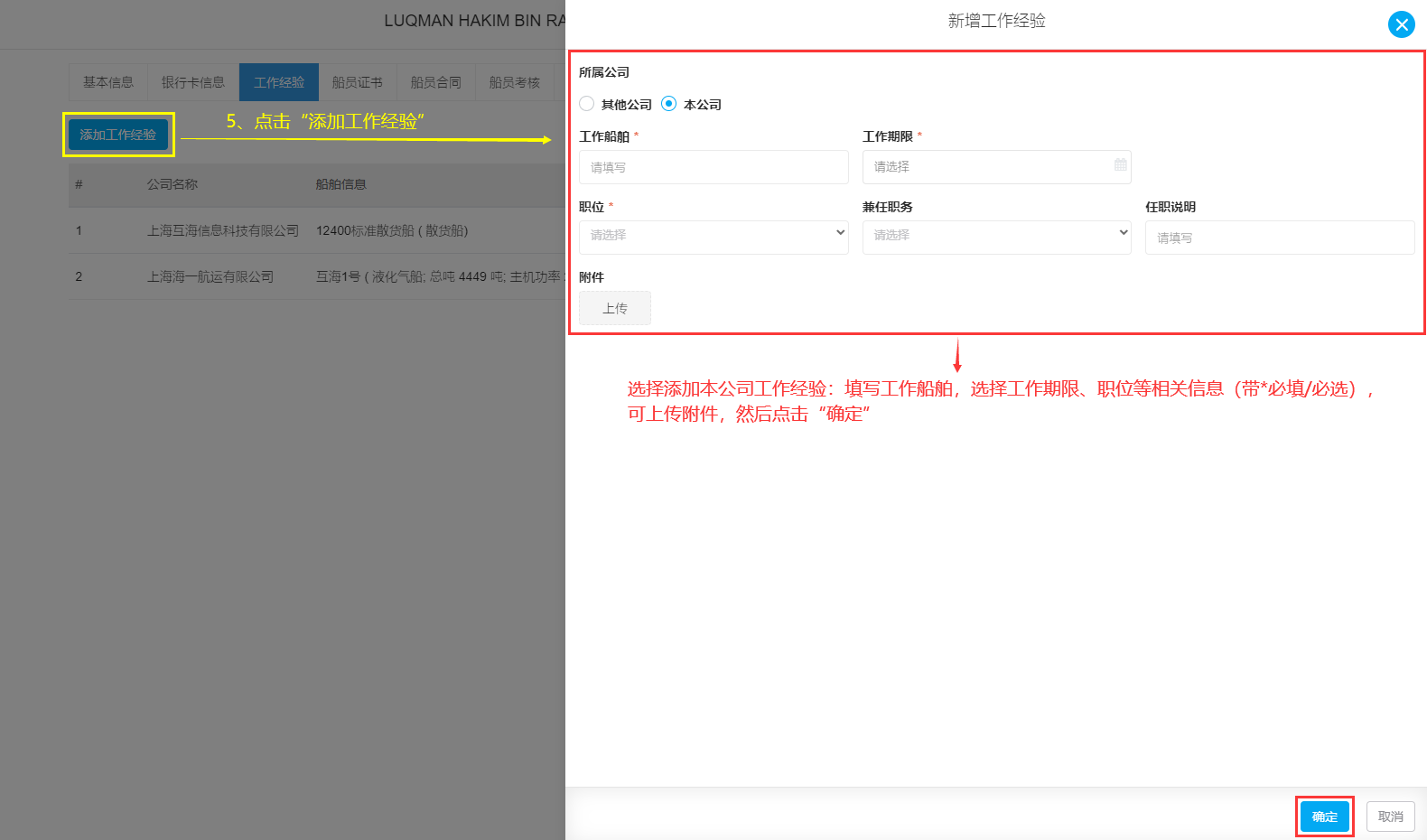The image size is (1427, 840).
Task: Click the 船舶信息 column header
Action: coord(341,184)
